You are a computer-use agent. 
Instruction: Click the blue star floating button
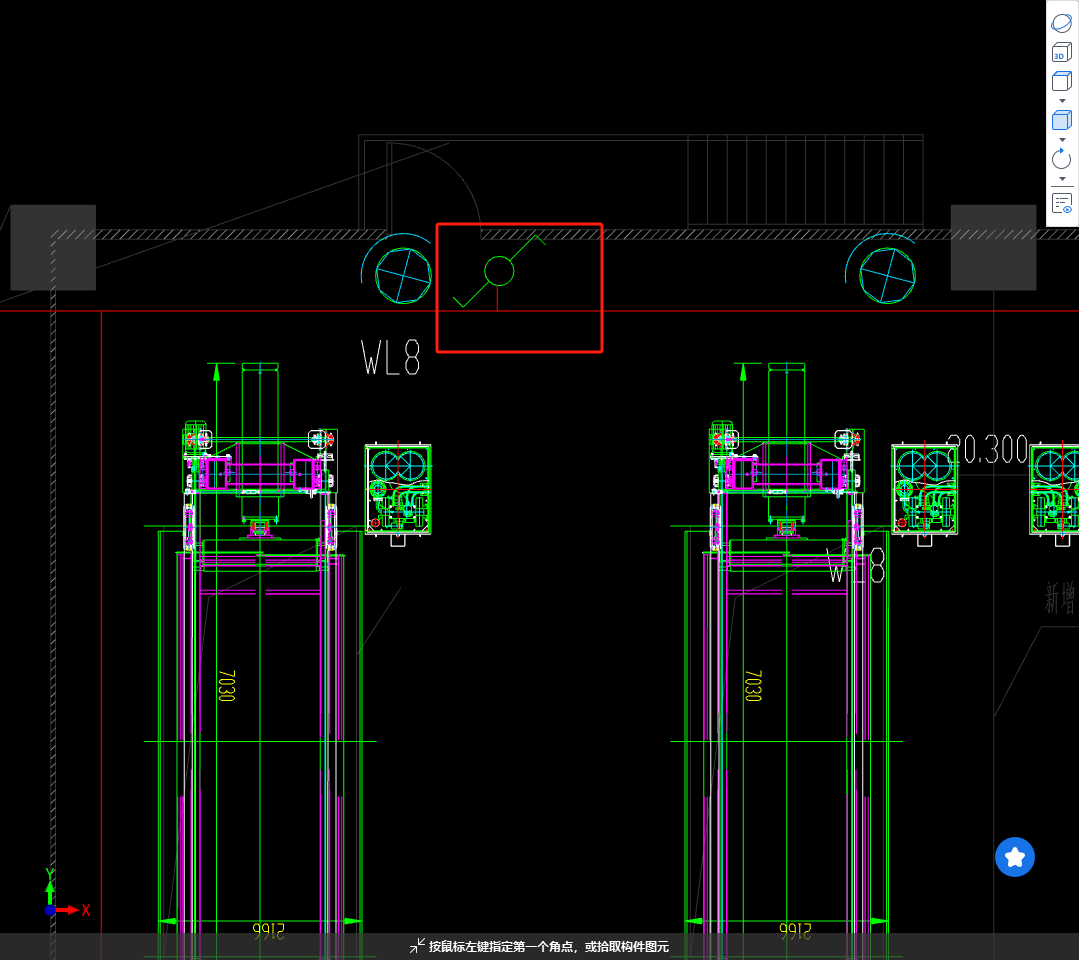(1015, 857)
